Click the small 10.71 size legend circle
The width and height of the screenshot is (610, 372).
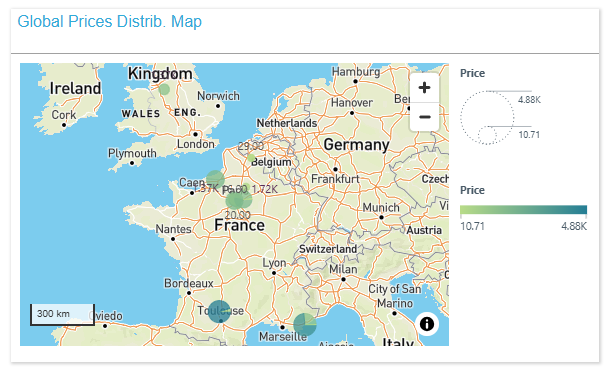click(x=487, y=135)
